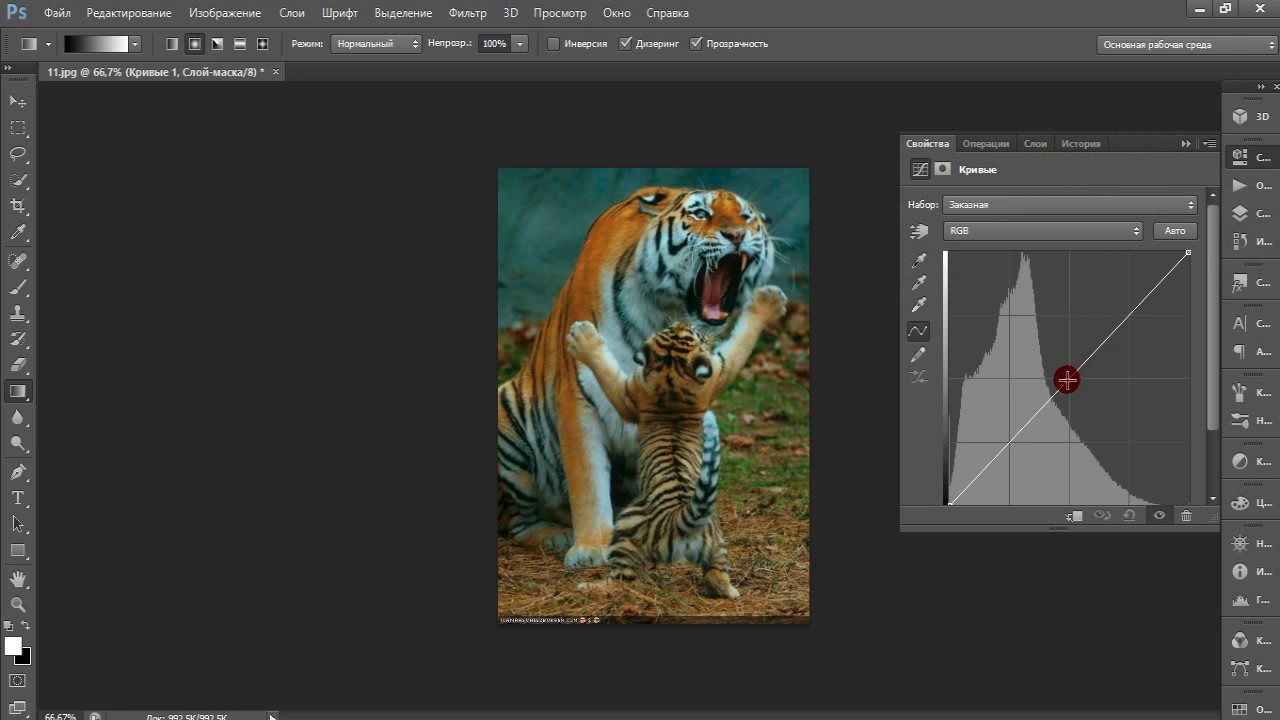
Task: Switch to the Слои tab
Action: pyautogui.click(x=1035, y=144)
